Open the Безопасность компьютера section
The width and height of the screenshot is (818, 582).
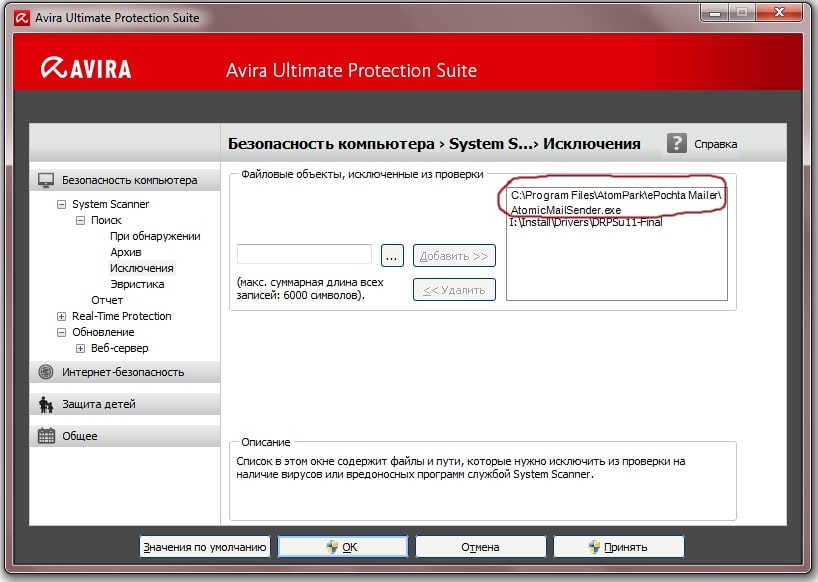coord(125,180)
